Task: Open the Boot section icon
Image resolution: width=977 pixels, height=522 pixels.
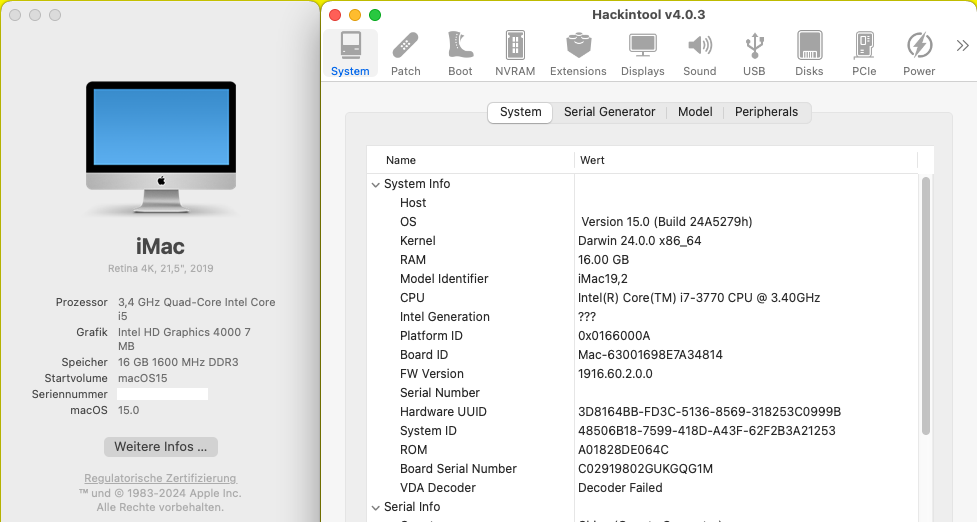Action: [x=460, y=54]
